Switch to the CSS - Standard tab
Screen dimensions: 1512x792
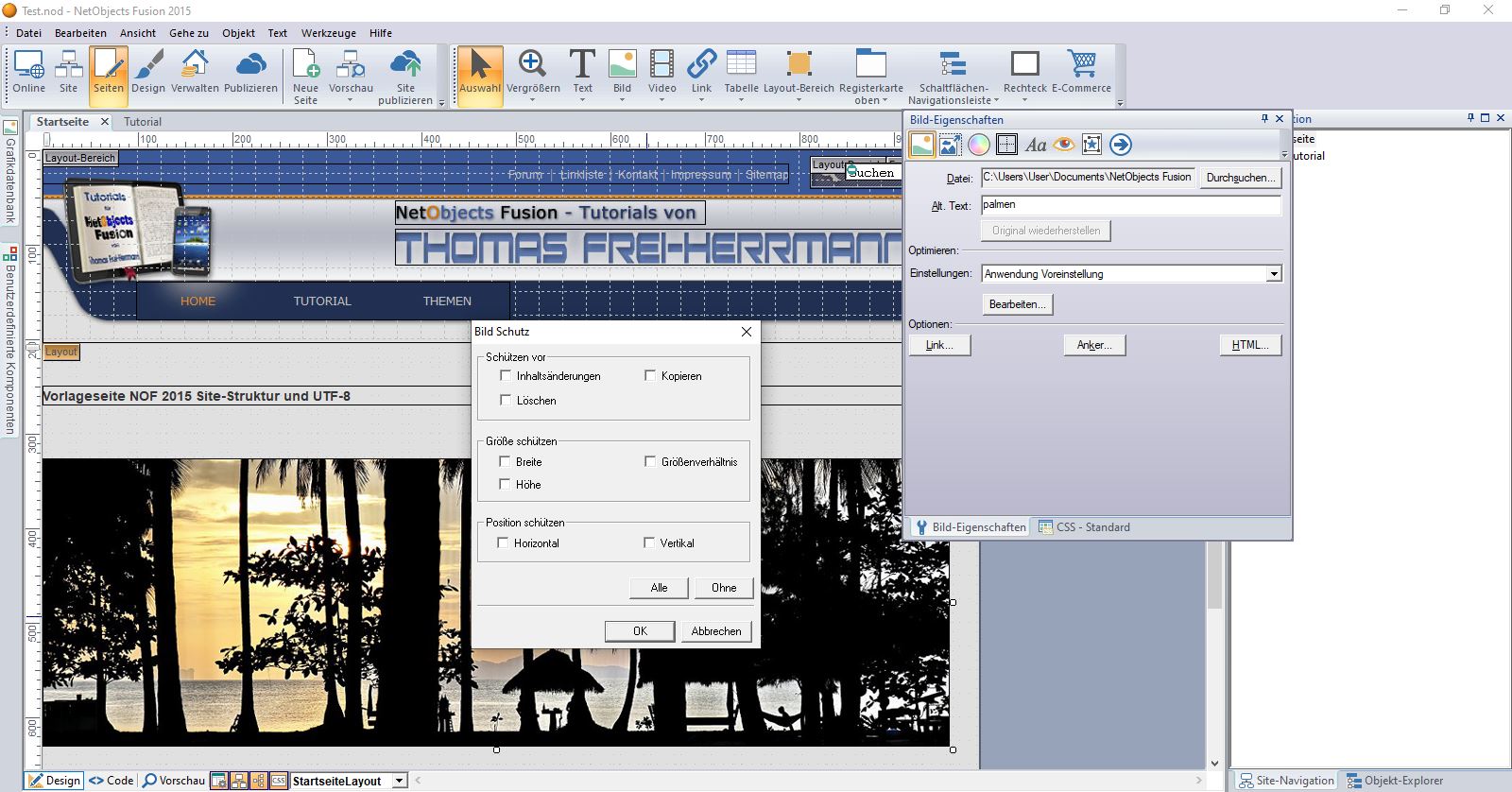click(x=1084, y=527)
